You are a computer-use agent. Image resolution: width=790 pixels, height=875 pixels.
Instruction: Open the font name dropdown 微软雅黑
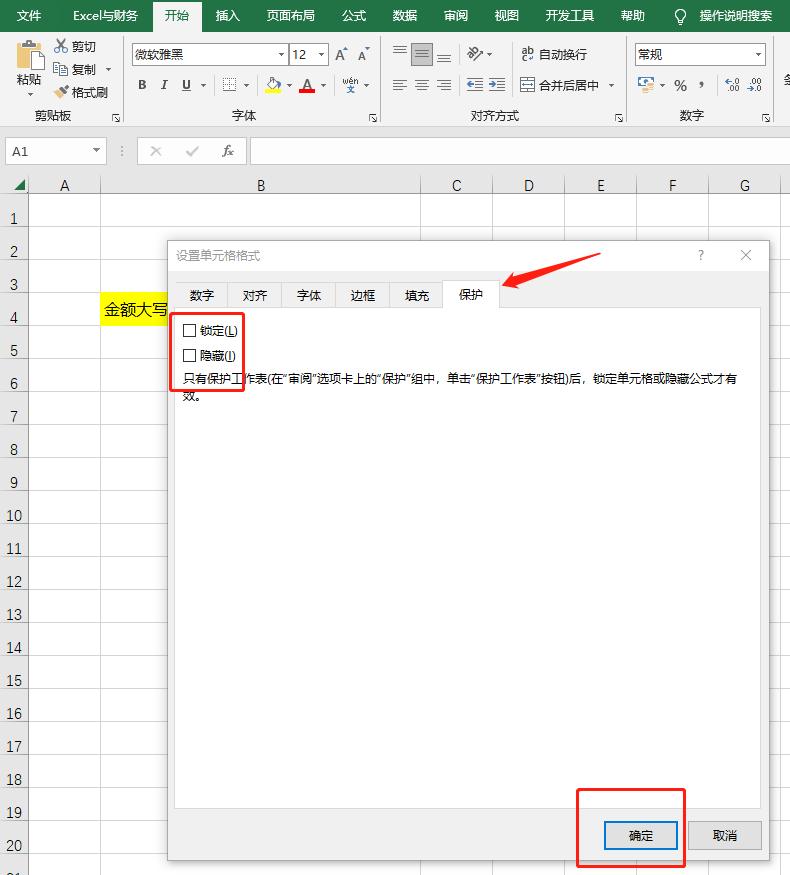coord(208,55)
